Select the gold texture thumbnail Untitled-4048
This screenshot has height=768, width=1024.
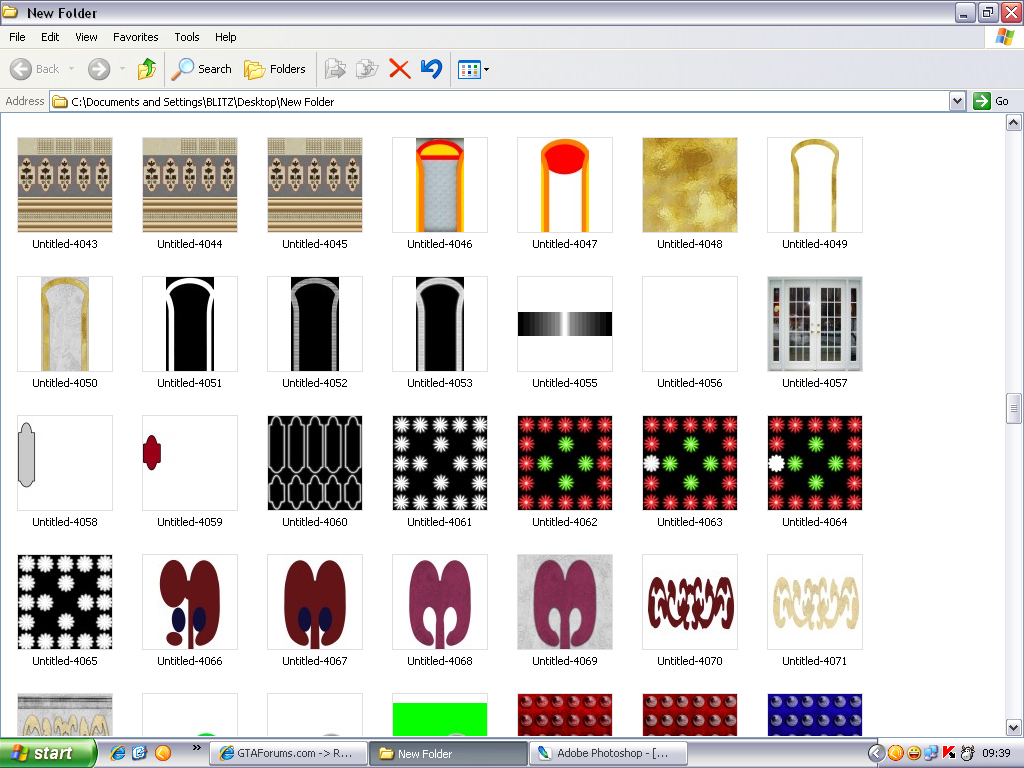(x=689, y=185)
